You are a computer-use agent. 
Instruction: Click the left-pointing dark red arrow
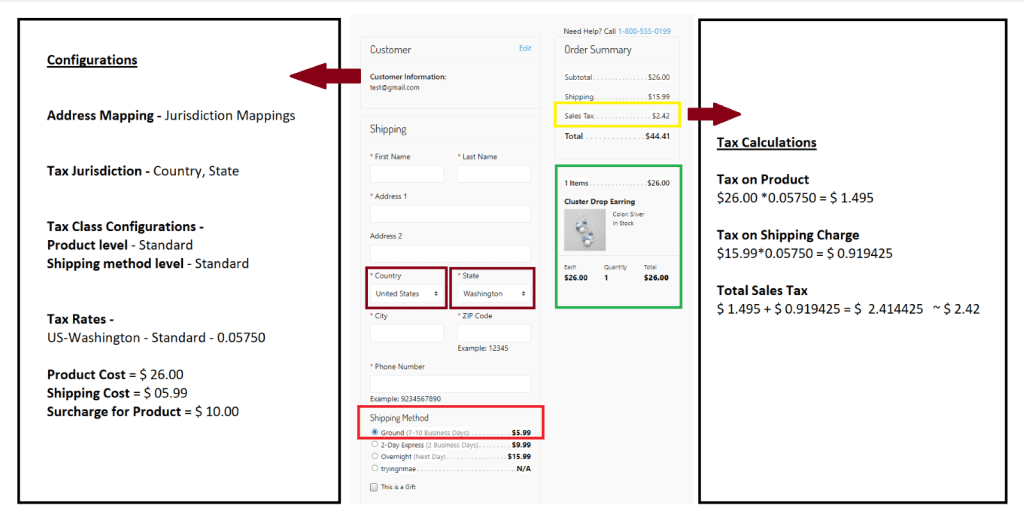point(322,76)
